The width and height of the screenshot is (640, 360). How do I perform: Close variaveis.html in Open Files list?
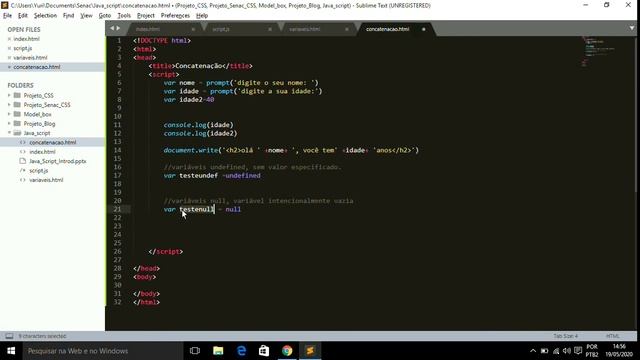tap(9, 58)
